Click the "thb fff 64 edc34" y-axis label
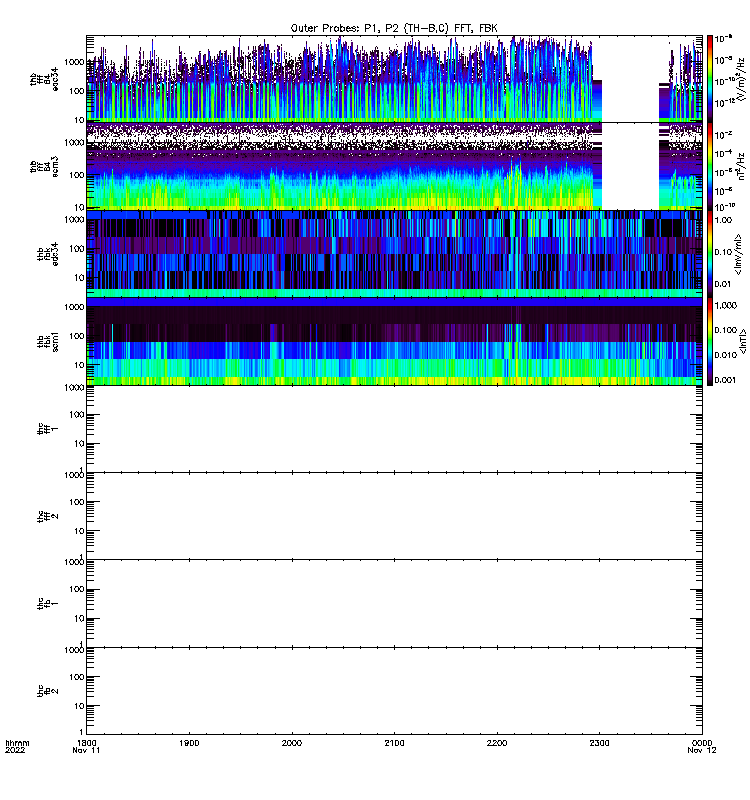 click(44, 80)
